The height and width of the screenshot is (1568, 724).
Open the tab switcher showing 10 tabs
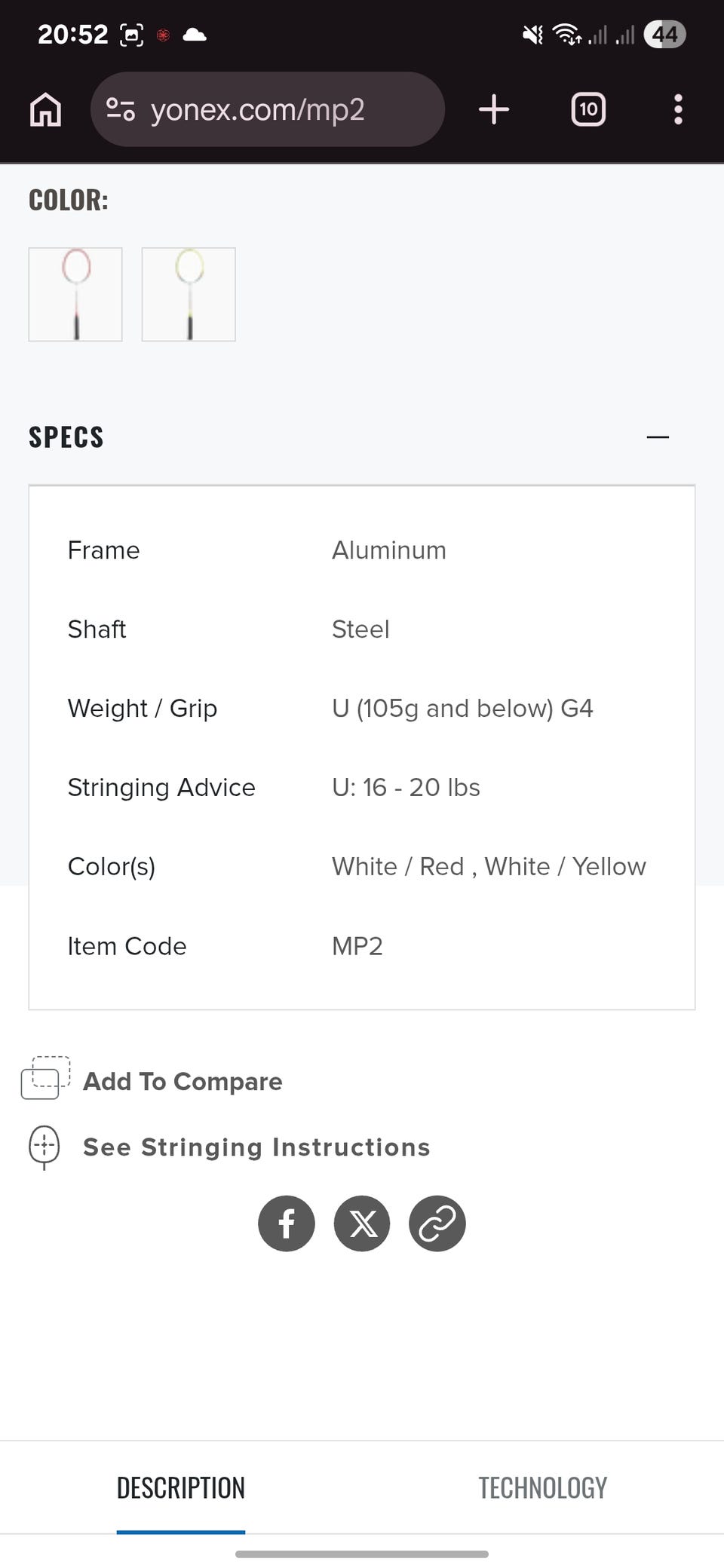click(588, 110)
